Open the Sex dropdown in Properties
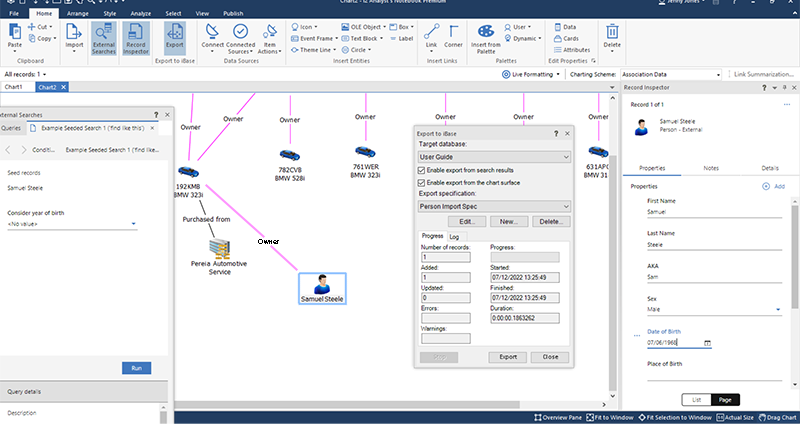This screenshot has height=429, width=800. (778, 309)
